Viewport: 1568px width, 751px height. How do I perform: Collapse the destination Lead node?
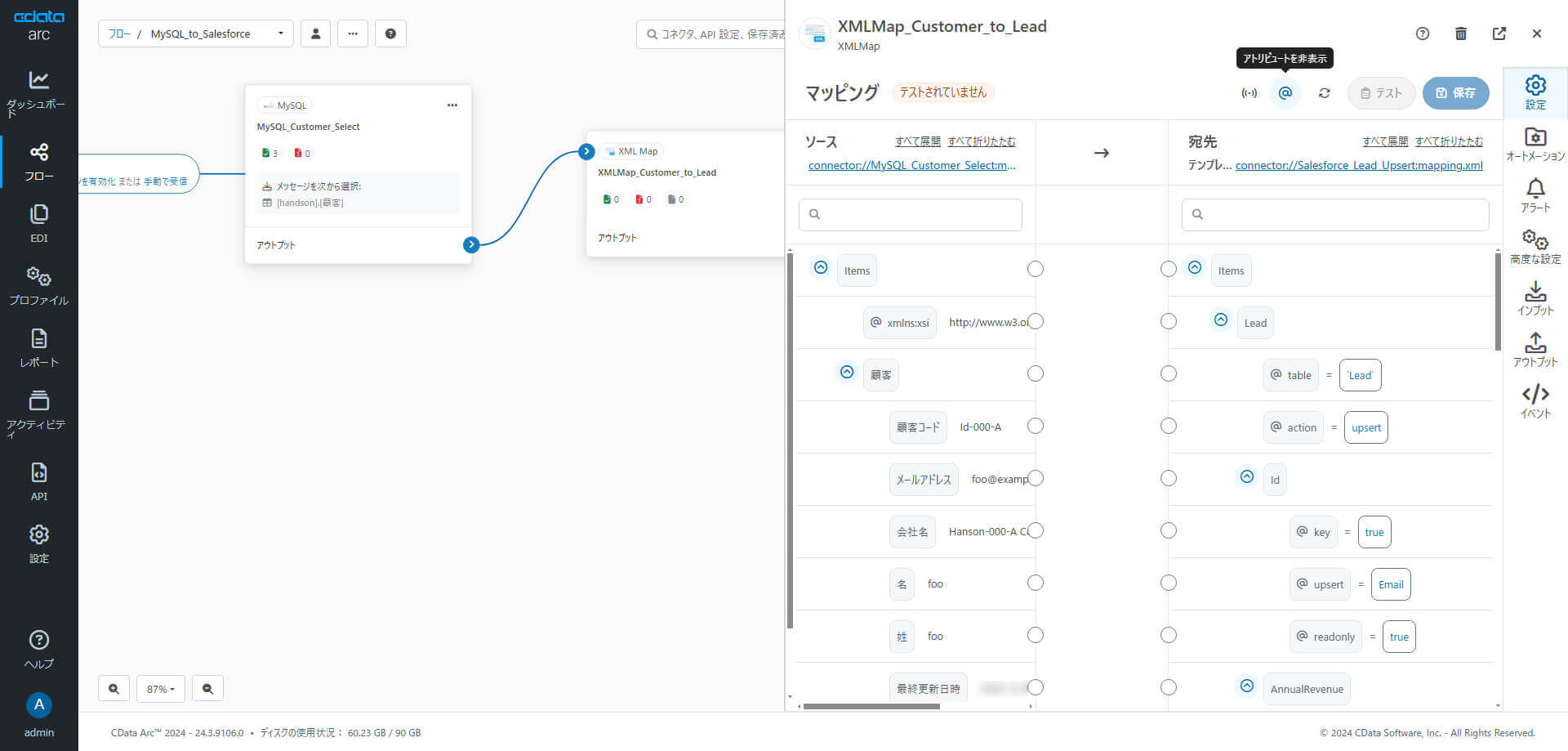pos(1221,320)
